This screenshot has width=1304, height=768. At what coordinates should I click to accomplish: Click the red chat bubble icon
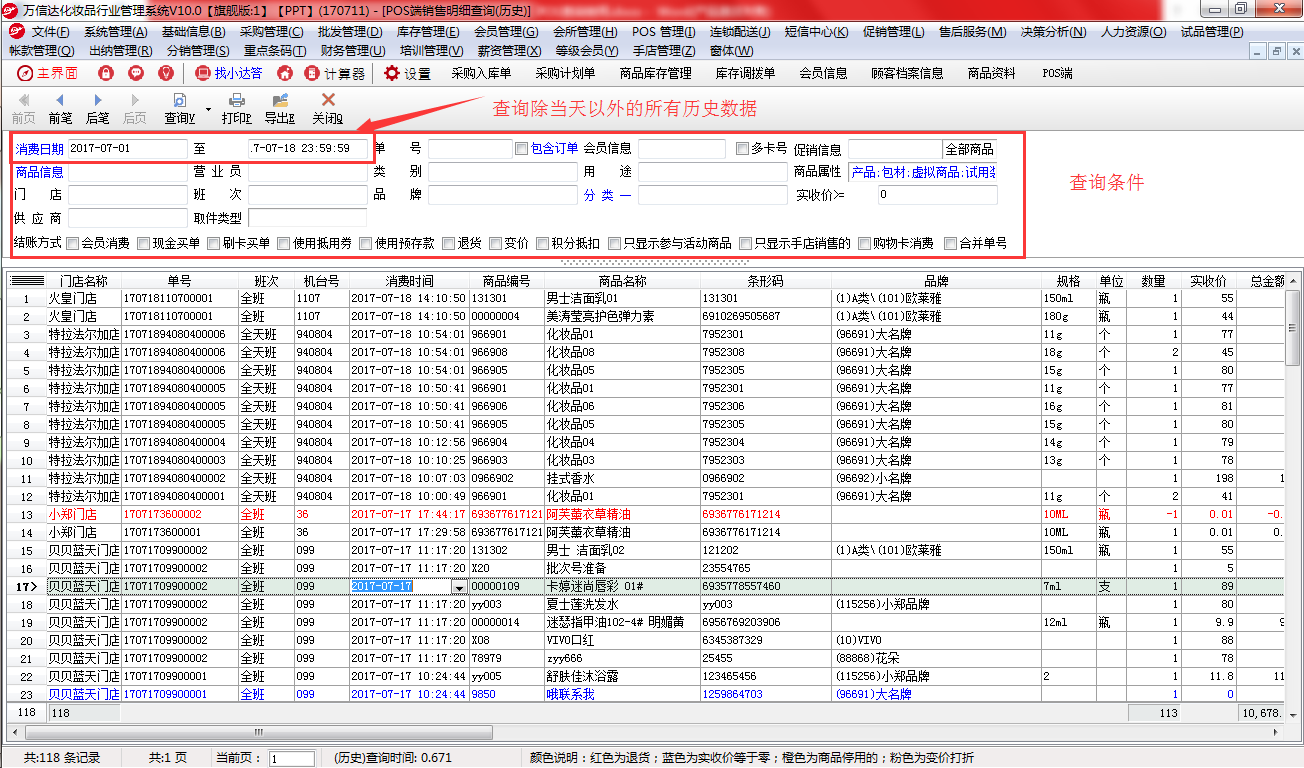click(x=136, y=73)
